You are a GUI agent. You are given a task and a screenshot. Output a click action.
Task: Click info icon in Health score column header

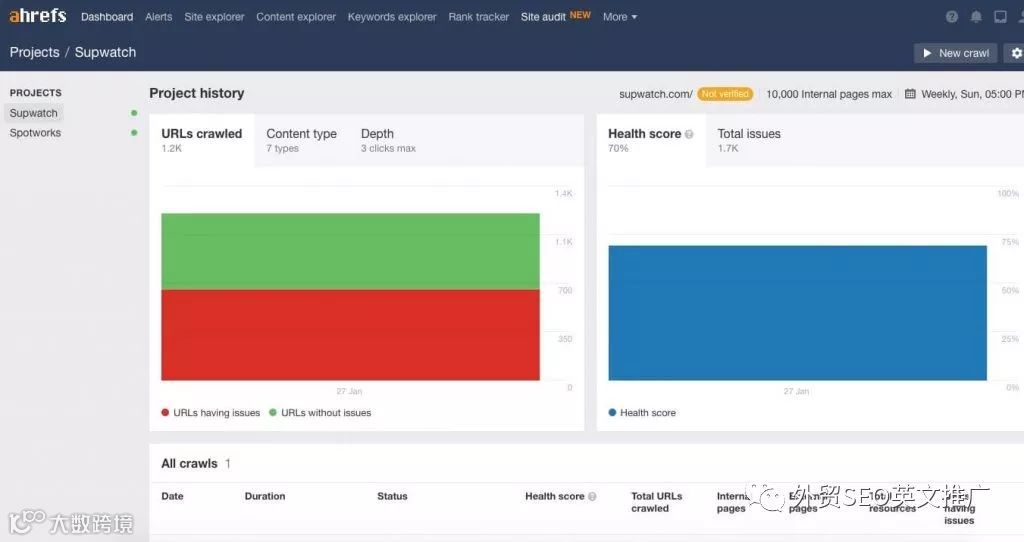pyautogui.click(x=592, y=496)
